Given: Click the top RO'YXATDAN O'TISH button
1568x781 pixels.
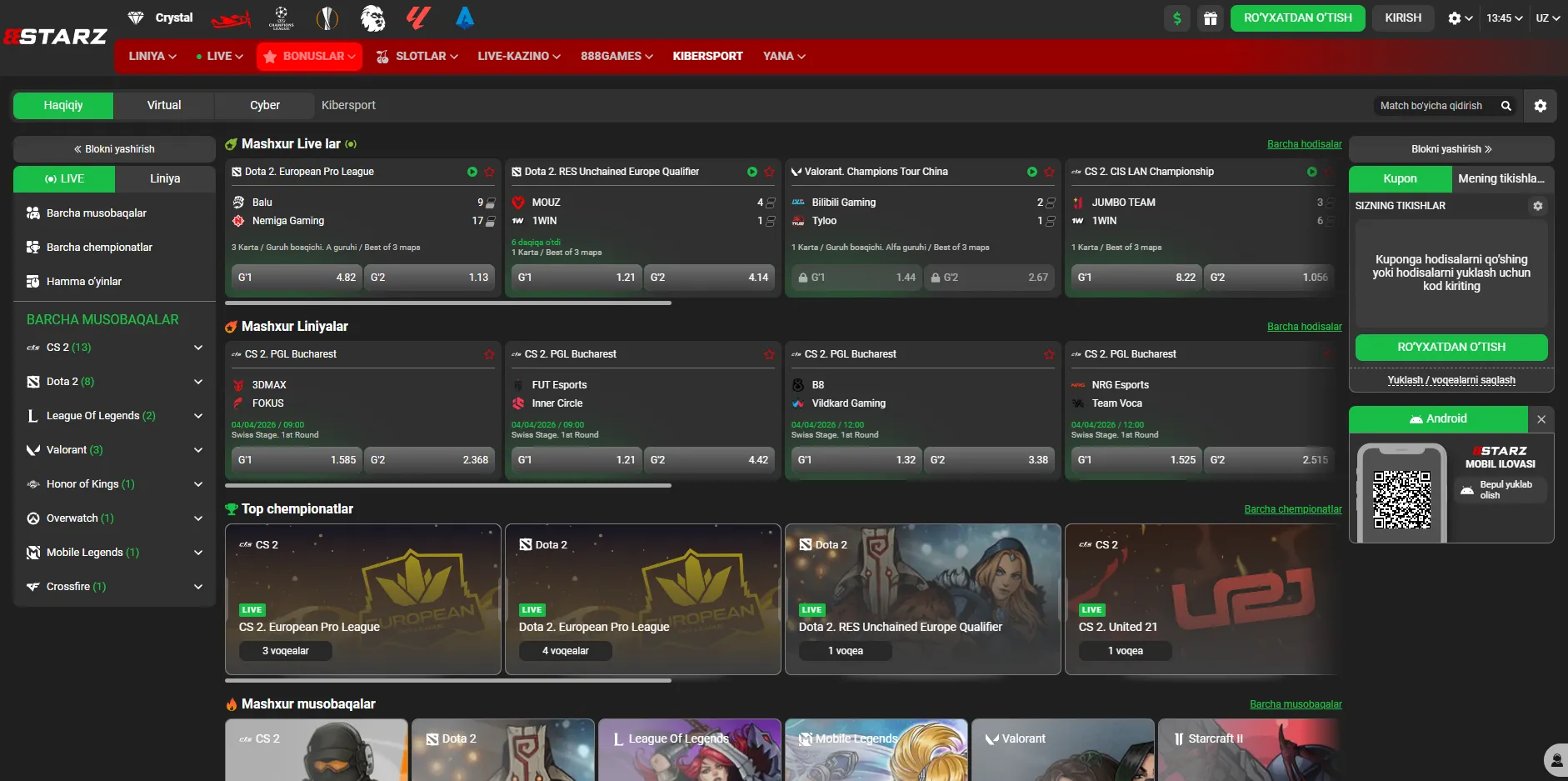Looking at the screenshot, I should click(x=1298, y=18).
